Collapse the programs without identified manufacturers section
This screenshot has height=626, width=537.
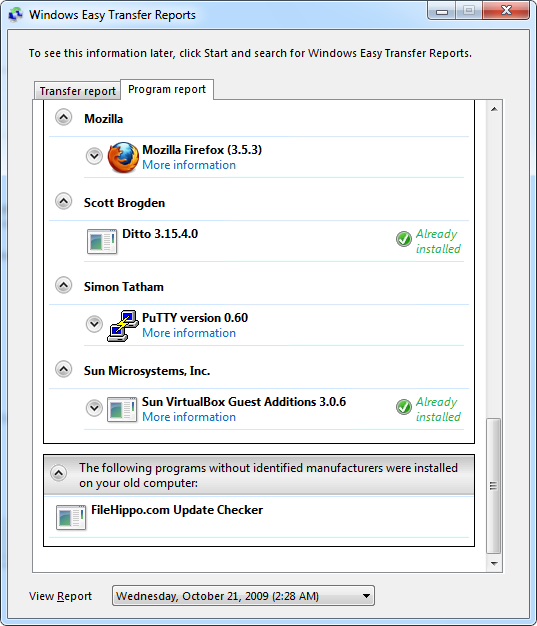59,473
